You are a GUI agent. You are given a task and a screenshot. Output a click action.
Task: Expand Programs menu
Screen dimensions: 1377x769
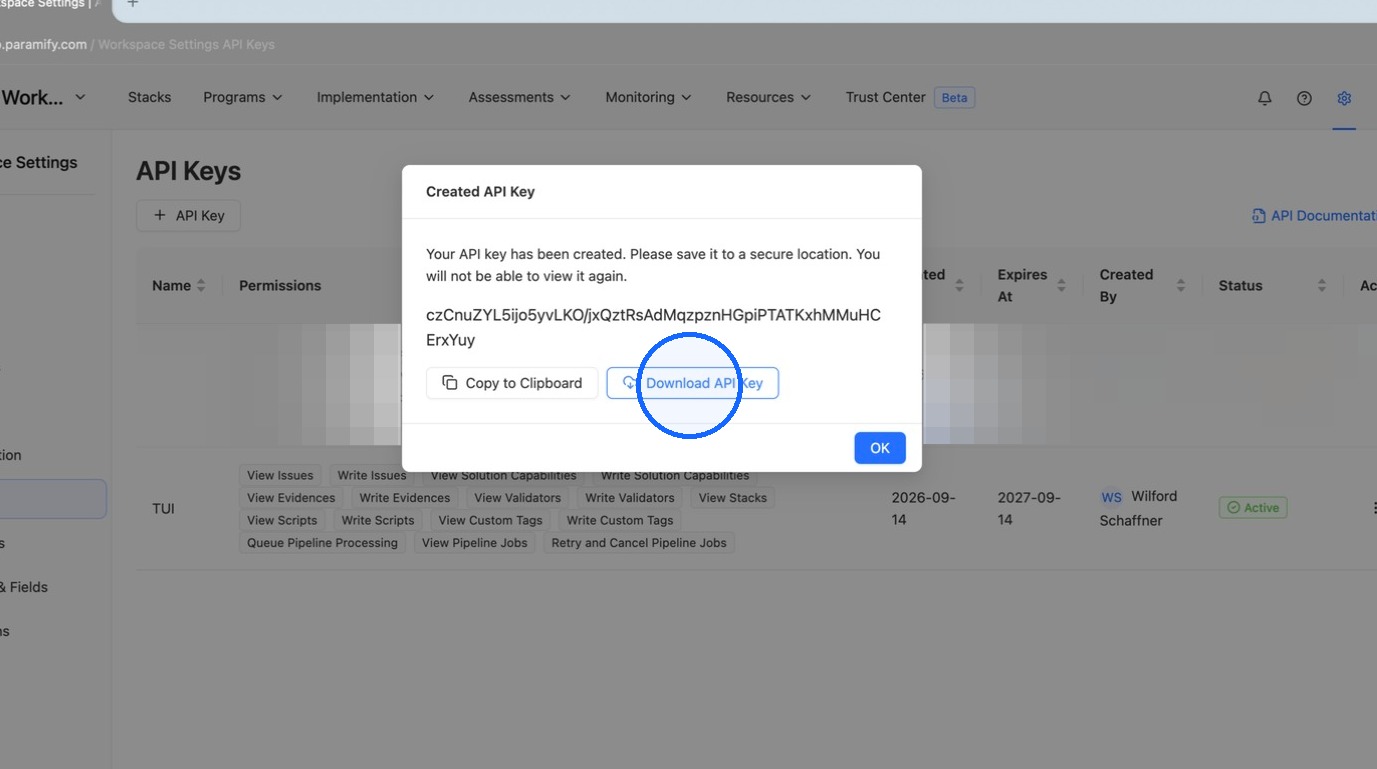pos(242,97)
